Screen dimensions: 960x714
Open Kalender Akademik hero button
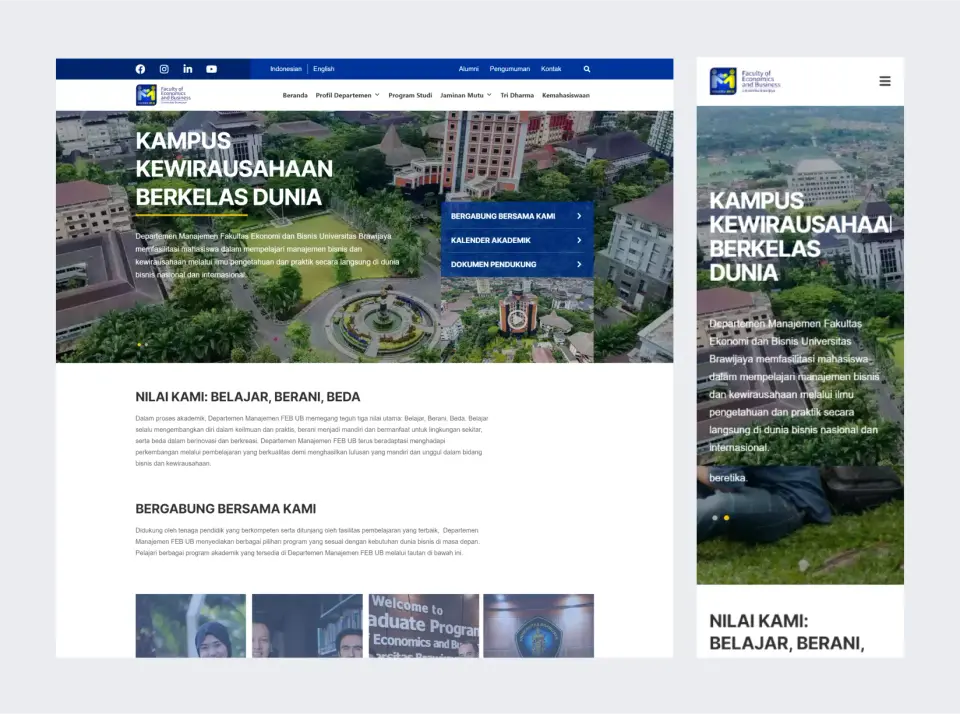(x=517, y=240)
